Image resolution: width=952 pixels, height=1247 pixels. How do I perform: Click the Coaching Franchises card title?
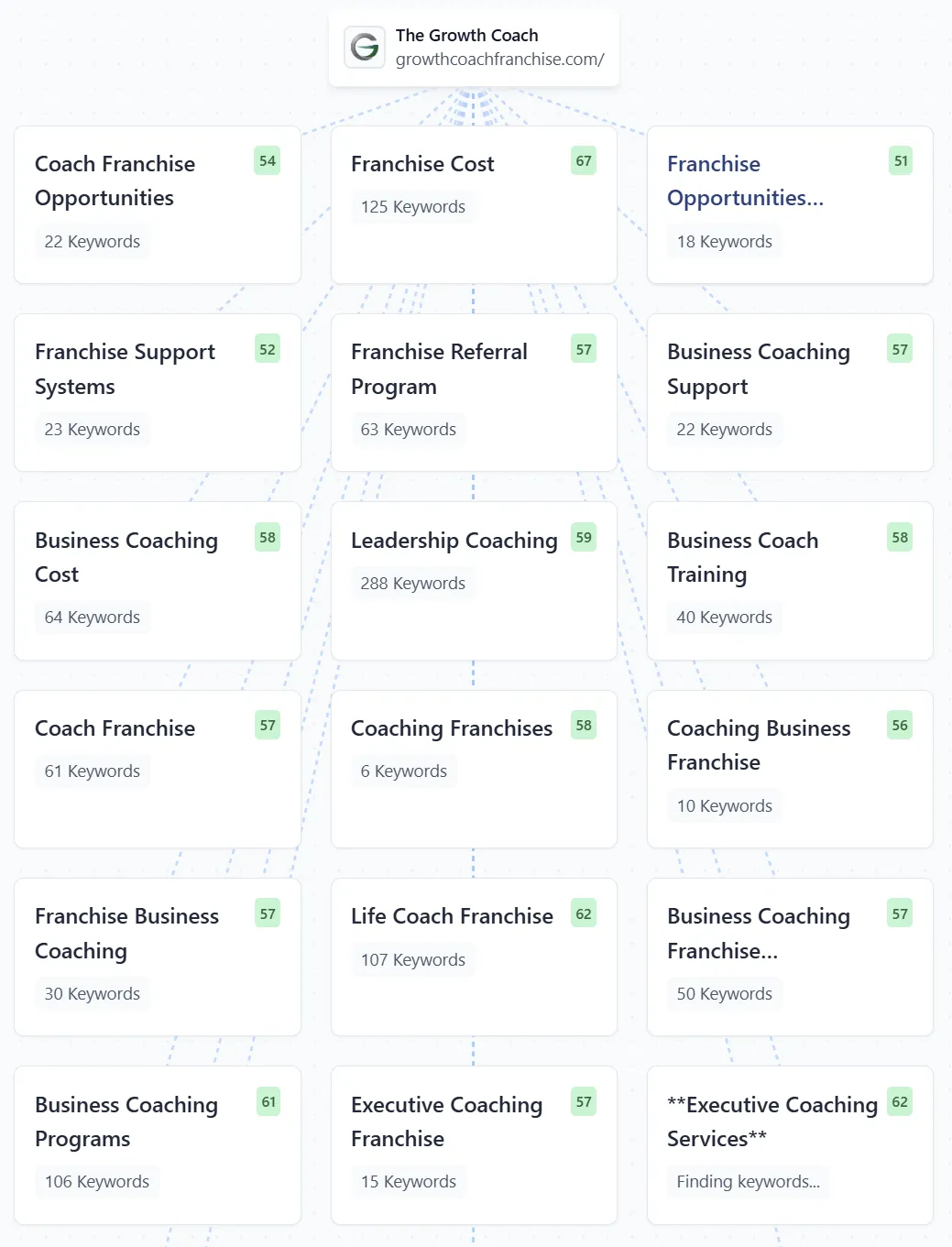[x=452, y=728]
